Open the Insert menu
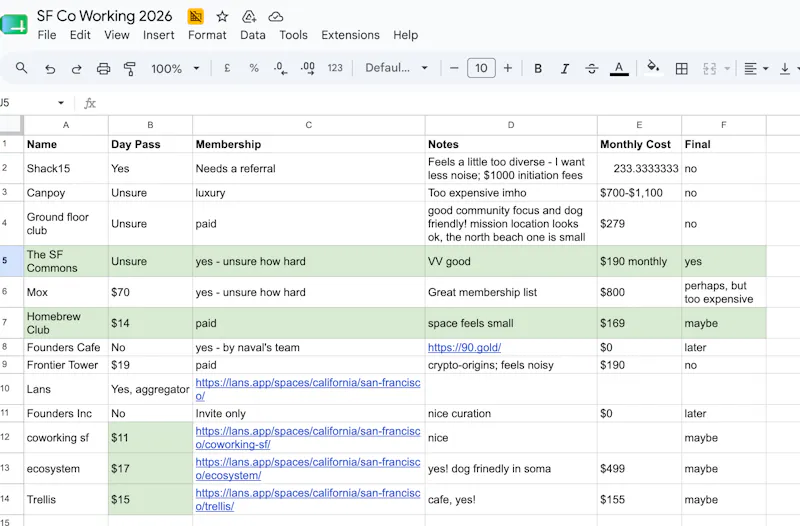The width and height of the screenshot is (800, 526). pyautogui.click(x=158, y=35)
